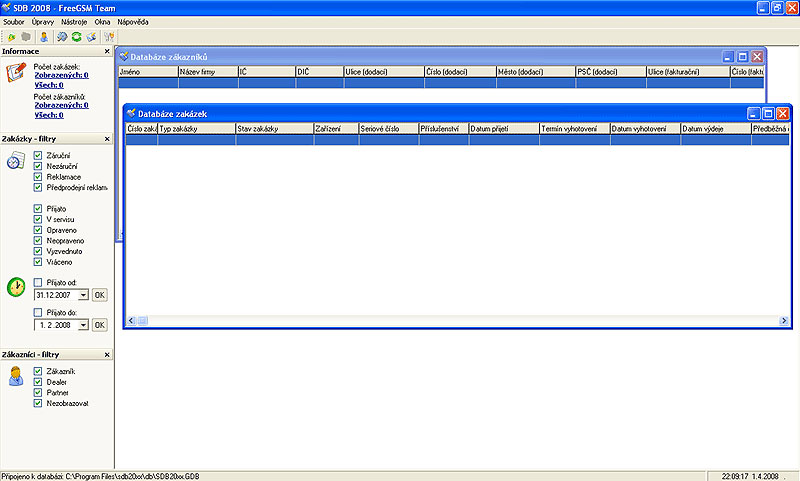
Task: Open the Úpravy menu
Action: tap(43, 22)
